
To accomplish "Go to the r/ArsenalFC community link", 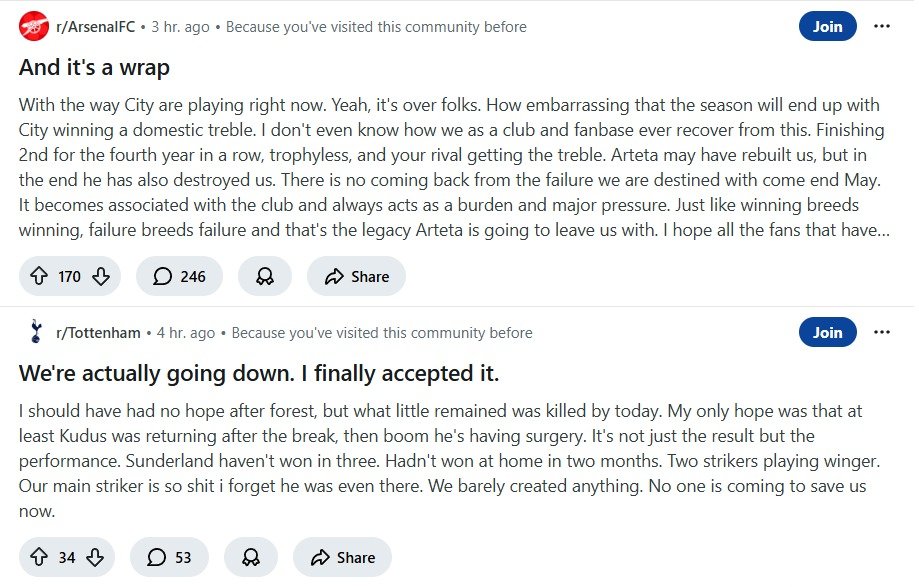I will (96, 27).
